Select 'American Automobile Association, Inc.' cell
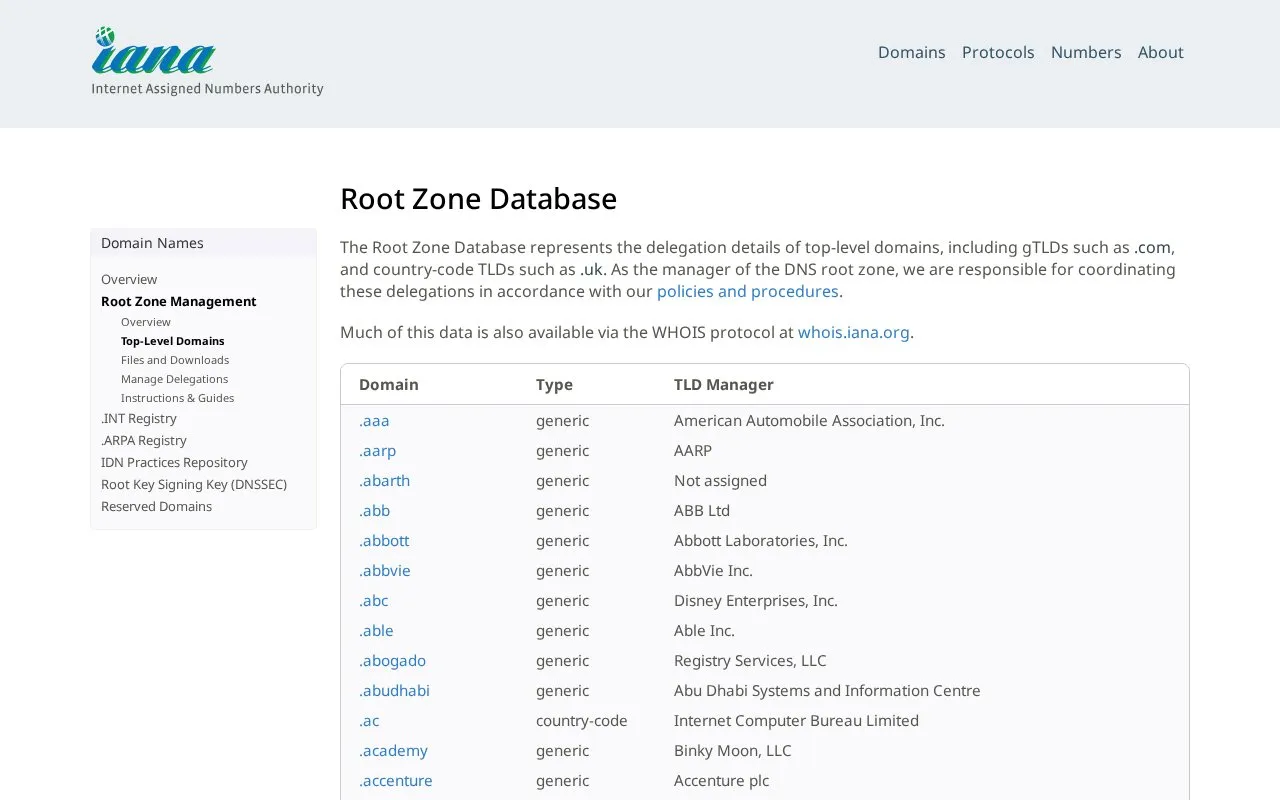This screenshot has width=1280, height=800. tap(809, 420)
